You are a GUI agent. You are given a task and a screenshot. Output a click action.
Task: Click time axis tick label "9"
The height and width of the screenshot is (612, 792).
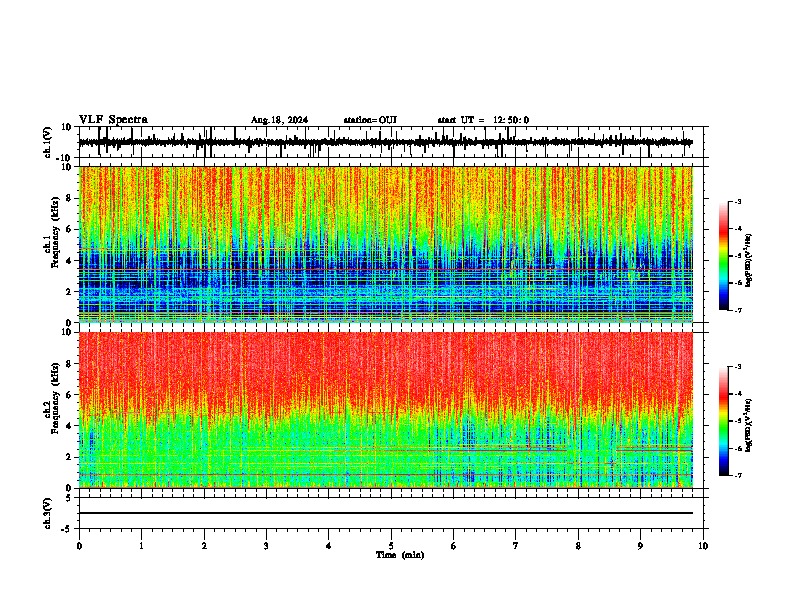(640, 546)
